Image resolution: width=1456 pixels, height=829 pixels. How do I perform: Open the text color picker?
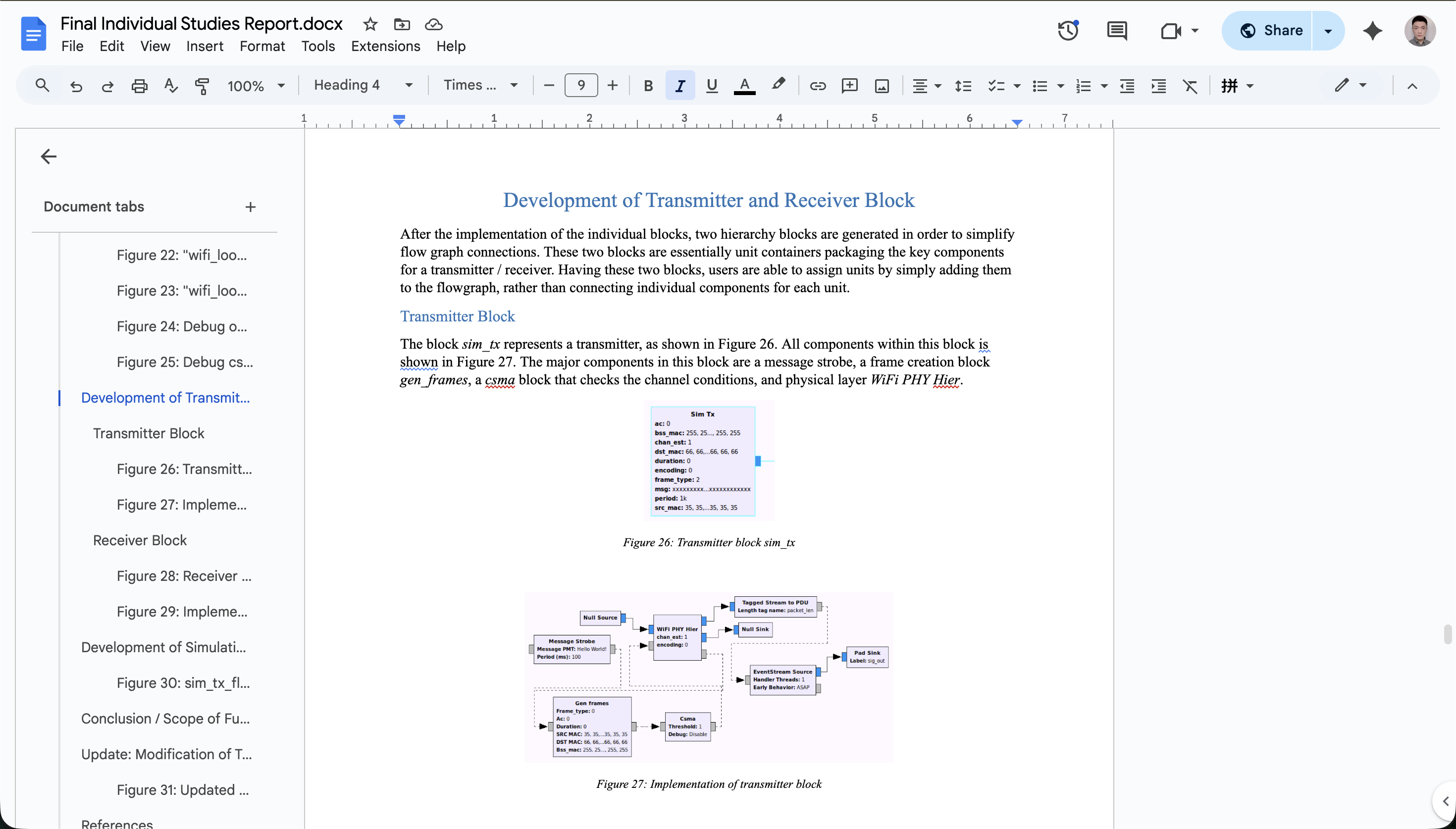744,86
